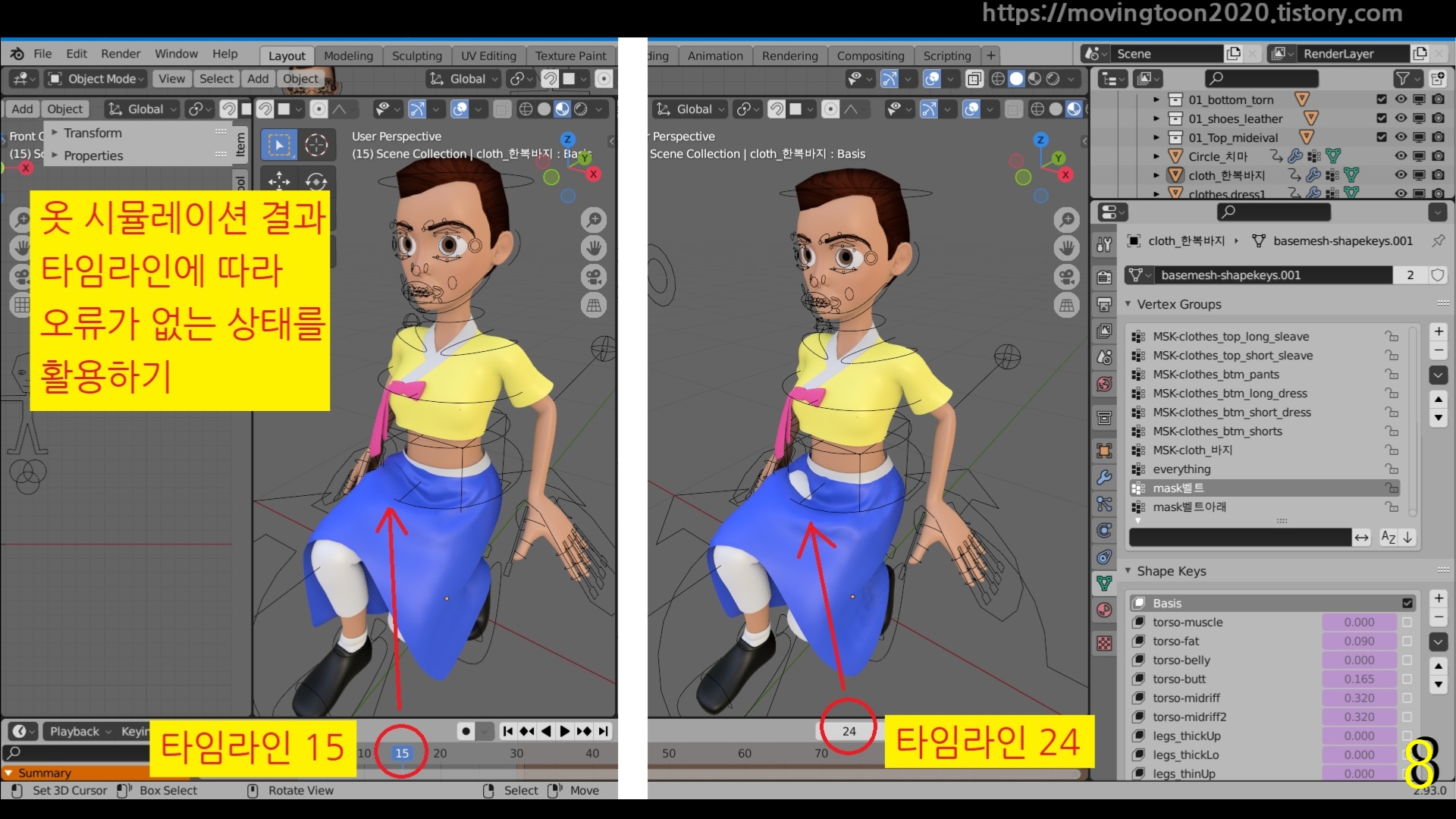Toggle exclude checkbox for 01_bottom_torn
Screen dimensions: 1456x819
click(x=1382, y=99)
